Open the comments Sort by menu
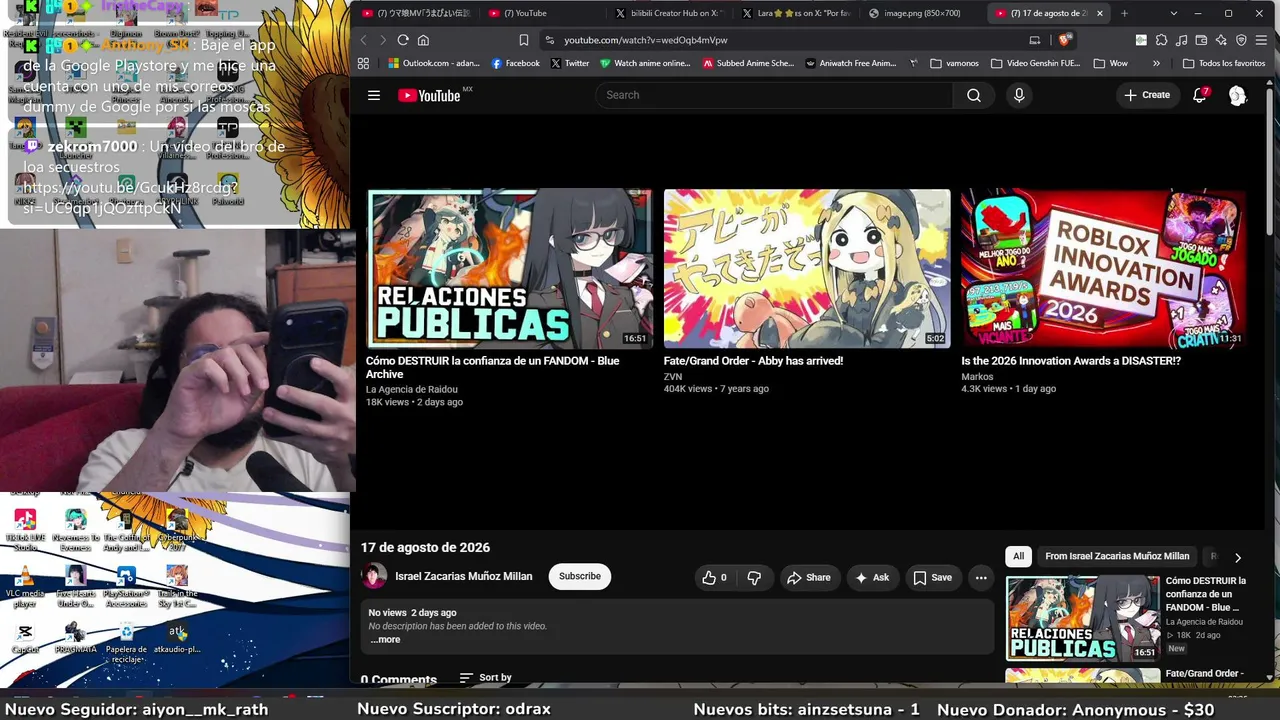Screen dimensions: 1280x720 tap(486, 678)
